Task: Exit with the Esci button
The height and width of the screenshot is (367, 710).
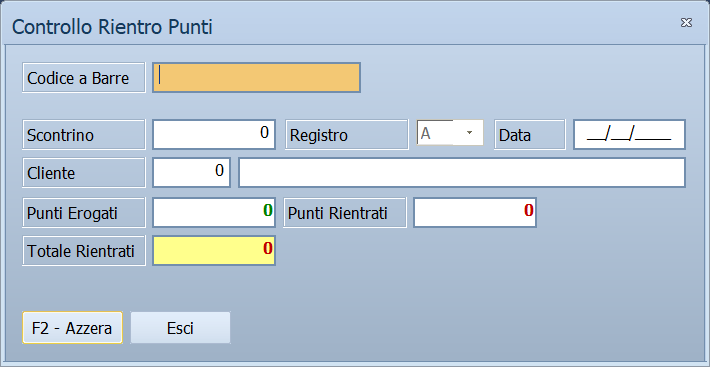Action: [180, 328]
